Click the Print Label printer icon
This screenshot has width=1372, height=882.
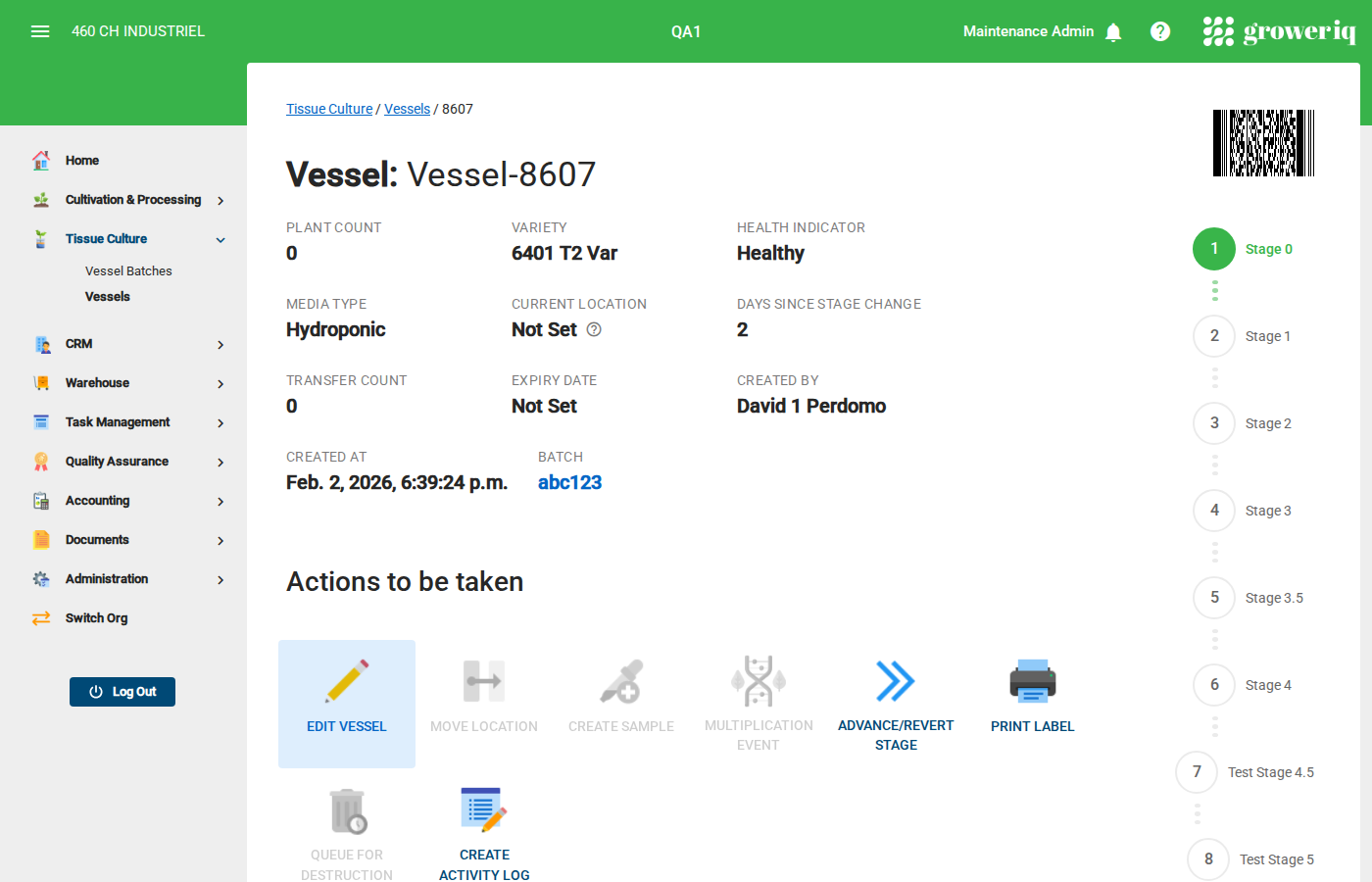1032,680
